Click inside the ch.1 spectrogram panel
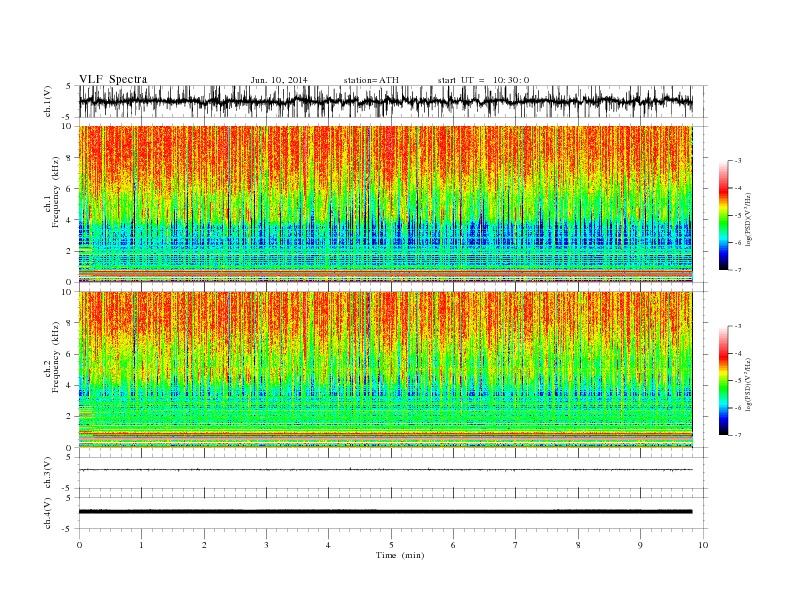The image size is (792, 612). 385,203
